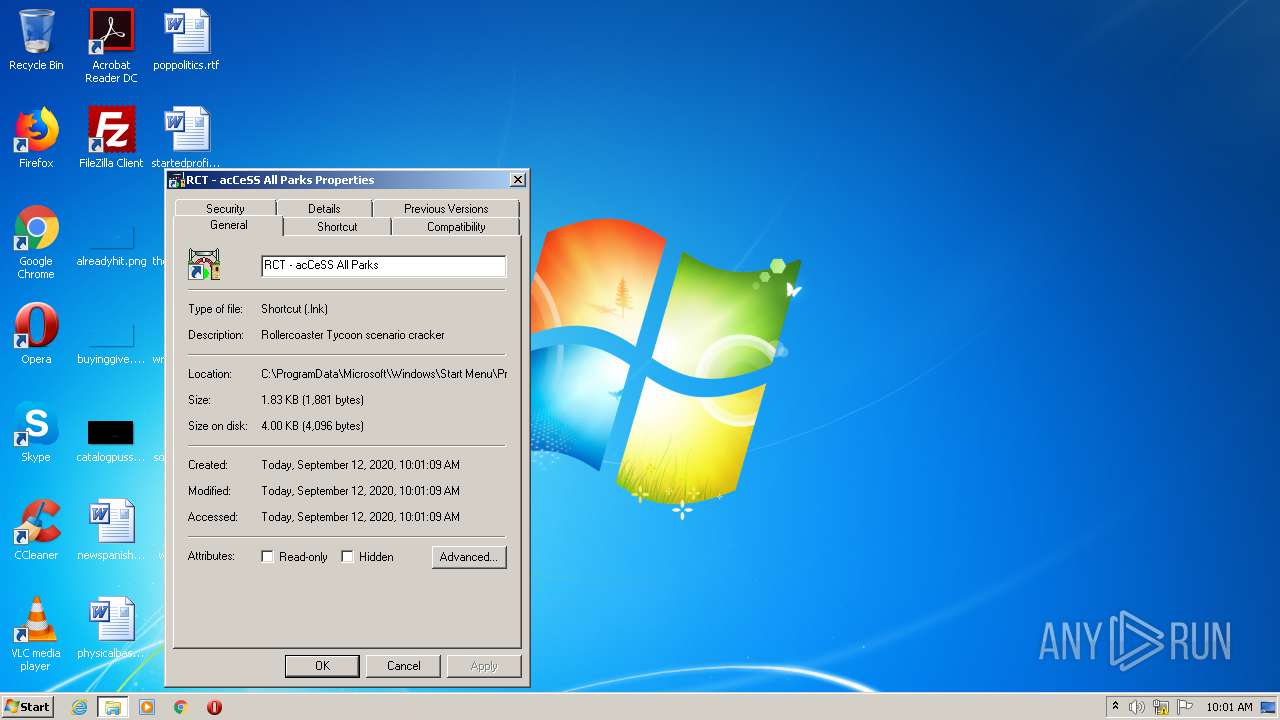This screenshot has width=1280, height=720.
Task: Open Internet Explorer from the taskbar
Action: (x=79, y=707)
